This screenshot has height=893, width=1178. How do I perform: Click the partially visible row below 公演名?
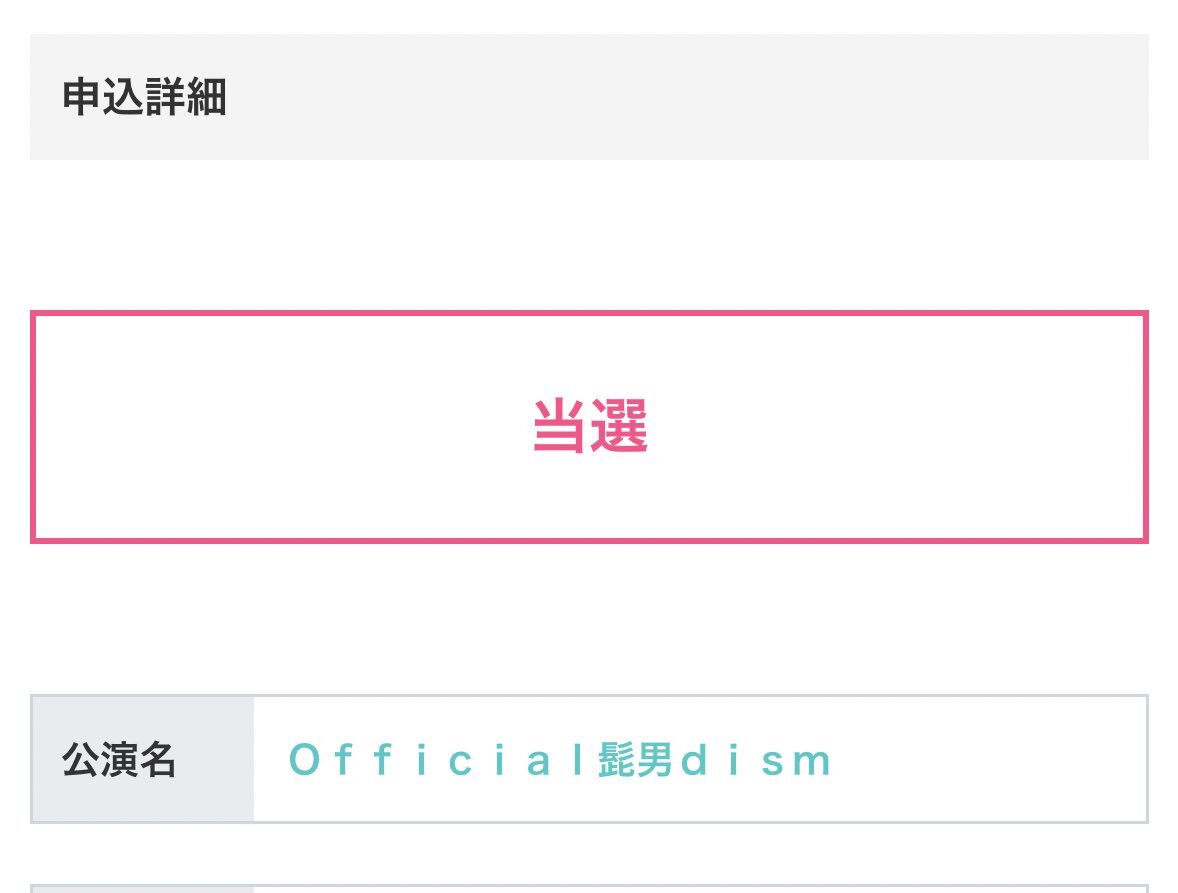(x=589, y=888)
